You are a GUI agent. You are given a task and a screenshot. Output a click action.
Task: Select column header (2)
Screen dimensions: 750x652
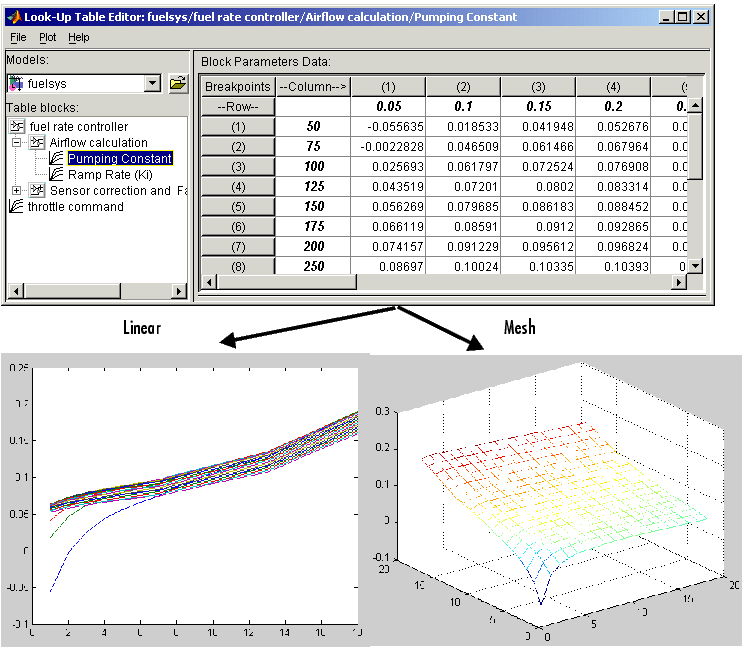(463, 87)
